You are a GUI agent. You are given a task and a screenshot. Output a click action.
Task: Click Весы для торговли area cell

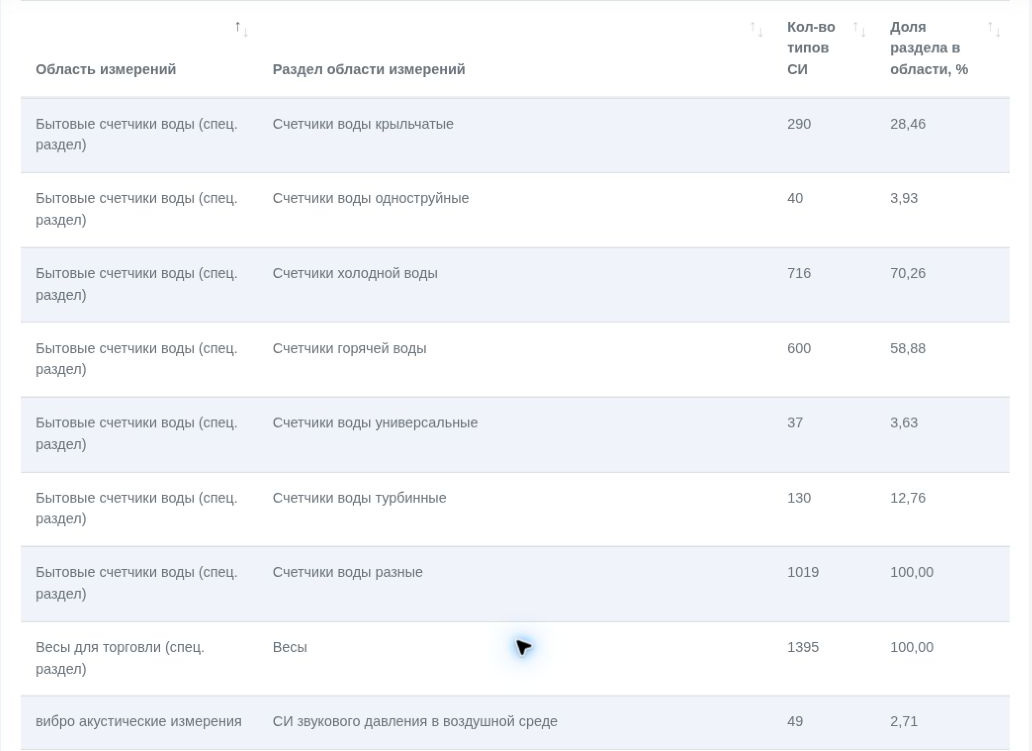[x=120, y=658]
